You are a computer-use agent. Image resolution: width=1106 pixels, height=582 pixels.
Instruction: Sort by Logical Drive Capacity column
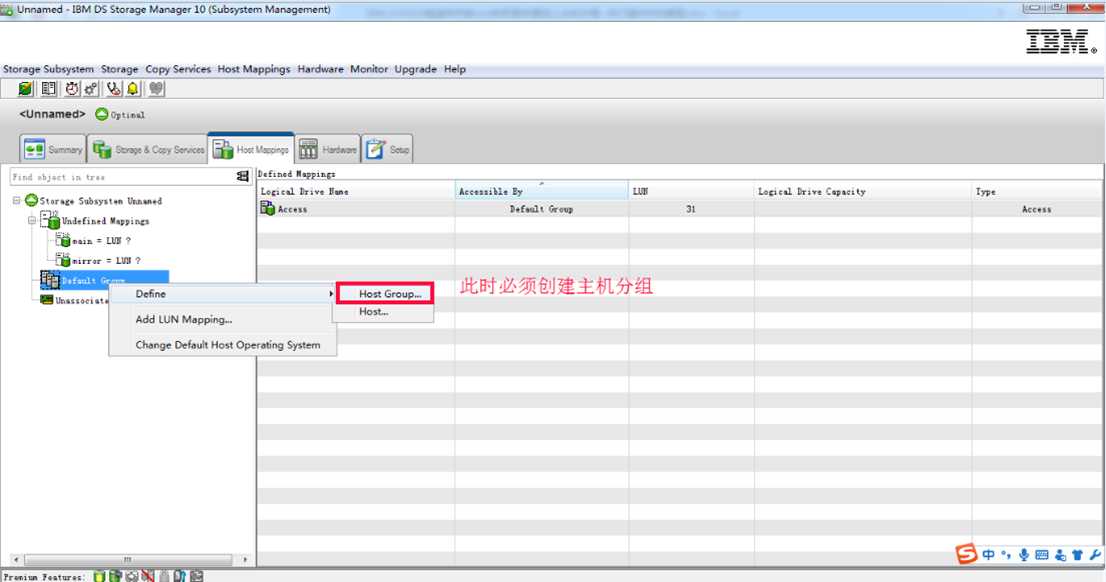863,191
